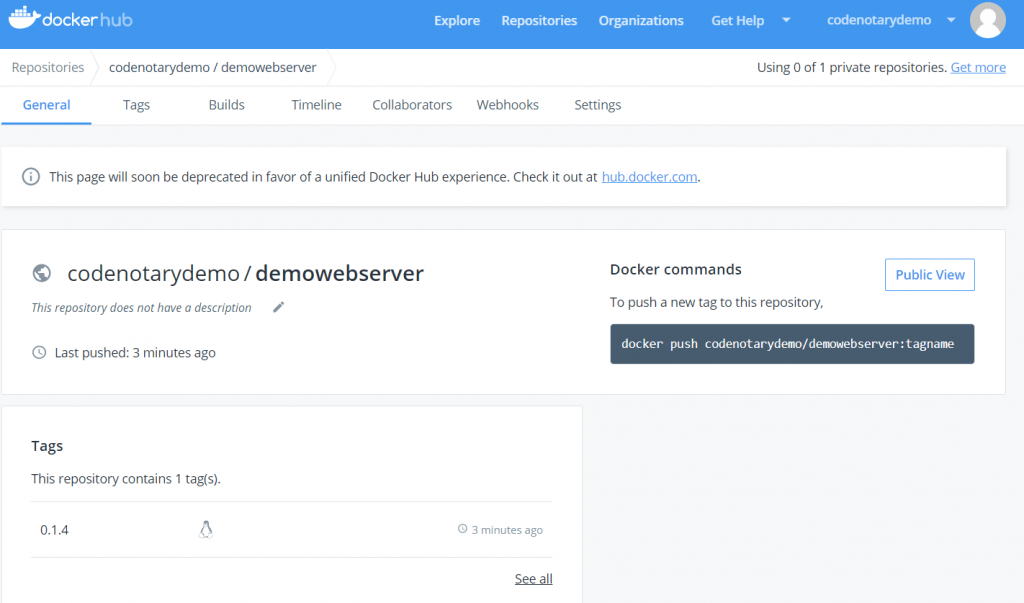Open the hub.docker.com link
1024x603 pixels.
[649, 177]
